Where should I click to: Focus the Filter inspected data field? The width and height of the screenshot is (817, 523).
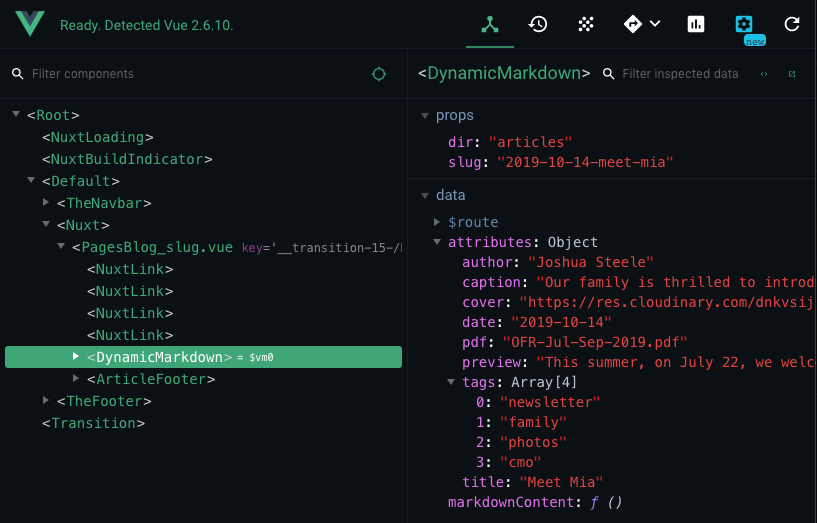pos(680,73)
